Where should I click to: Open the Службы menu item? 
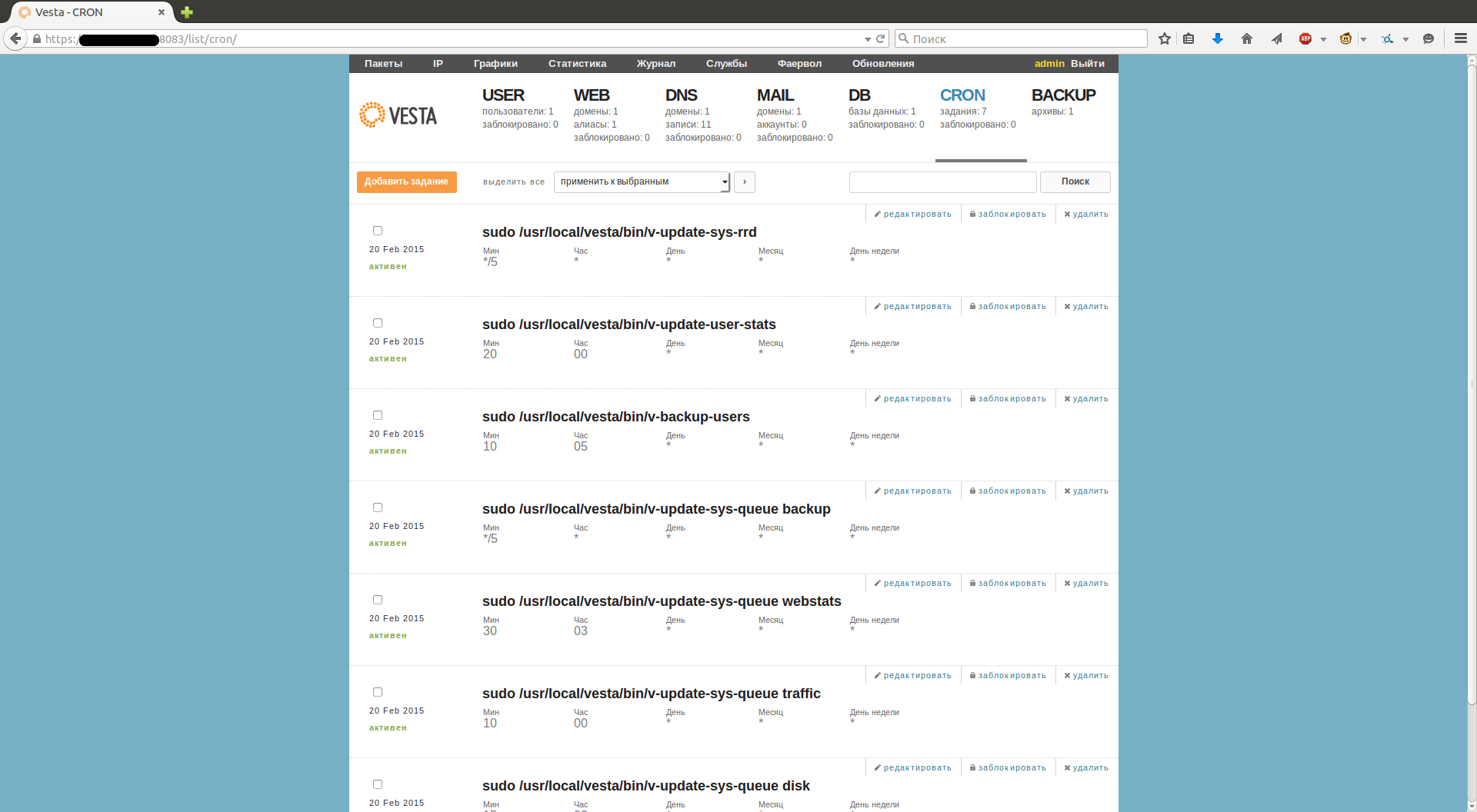tap(726, 64)
